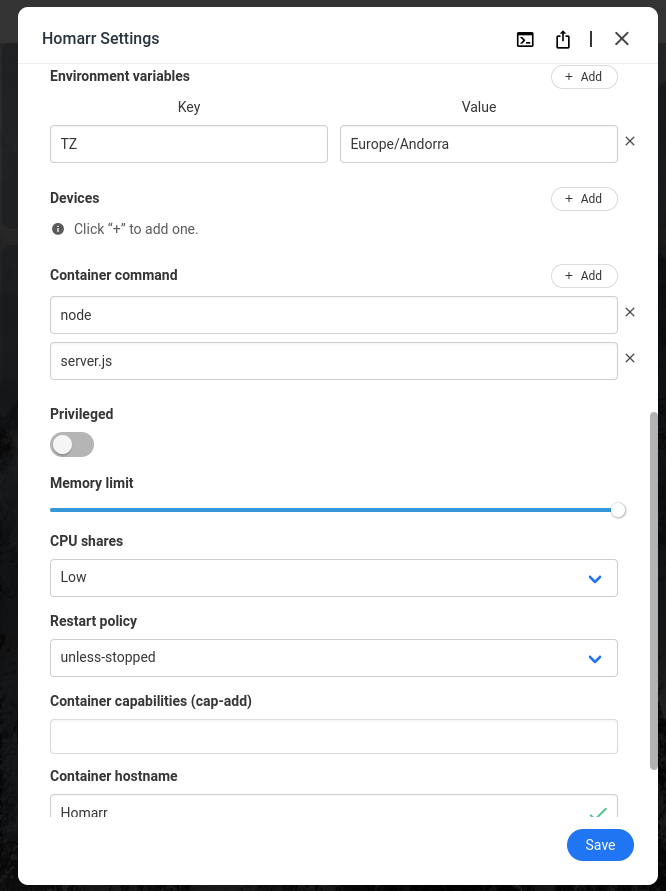Enable the Privileged toggle

(71, 444)
